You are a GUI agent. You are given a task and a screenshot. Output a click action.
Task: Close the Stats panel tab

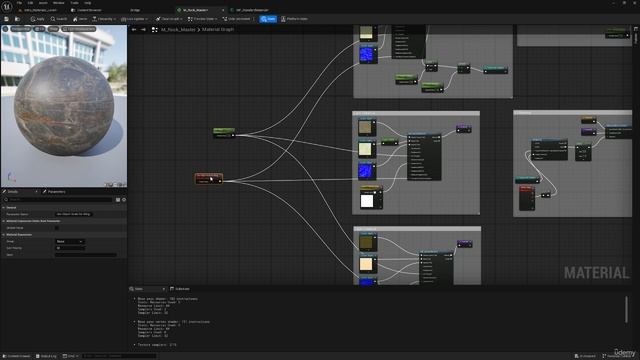coord(164,289)
